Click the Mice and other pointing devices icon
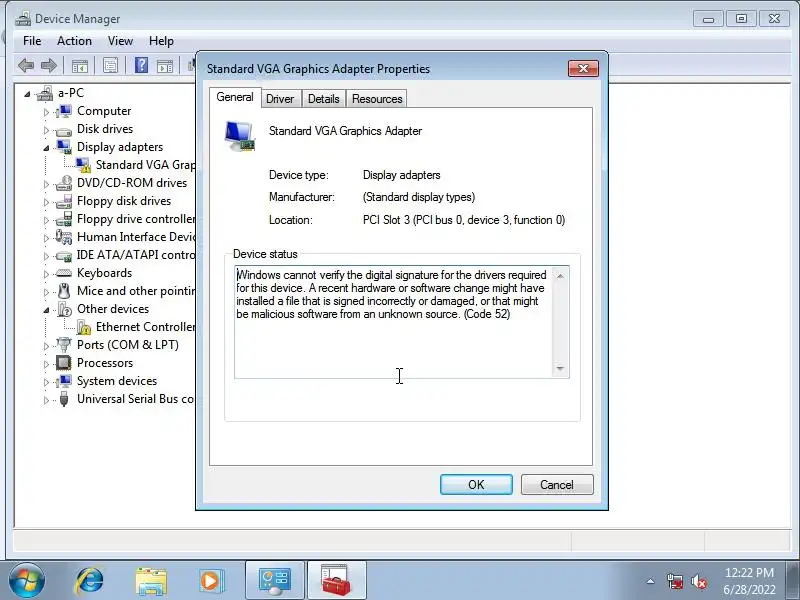The image size is (800, 600). 64,291
